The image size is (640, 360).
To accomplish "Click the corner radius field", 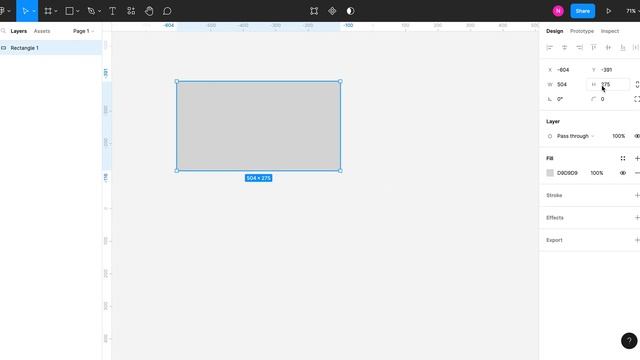I will (608, 99).
